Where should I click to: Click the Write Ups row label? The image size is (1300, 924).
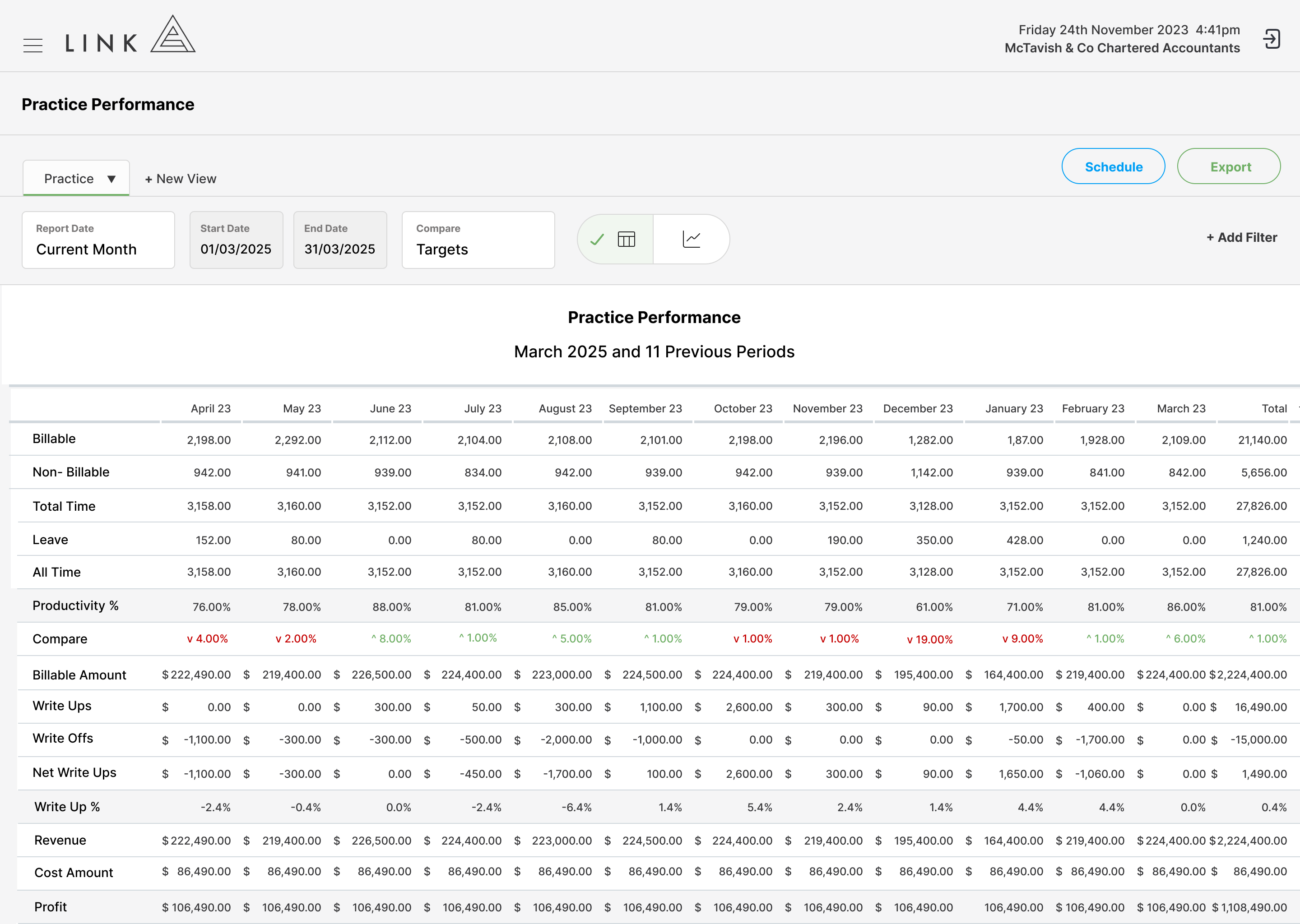(61, 706)
